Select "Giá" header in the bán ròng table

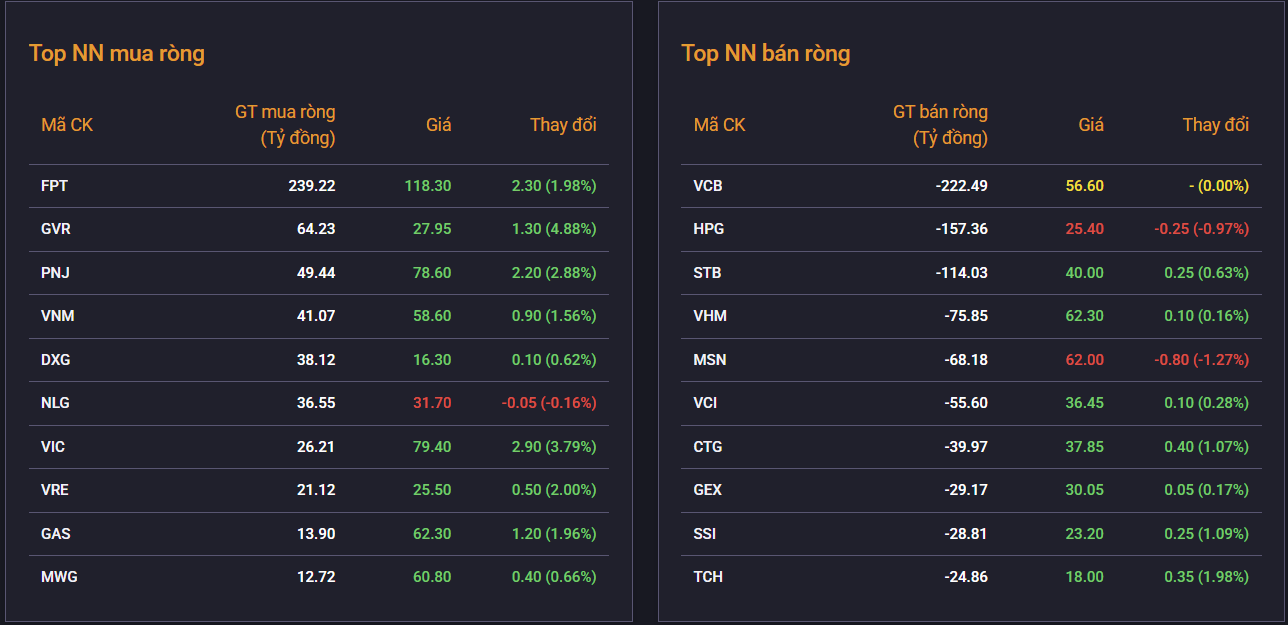[x=1091, y=125]
